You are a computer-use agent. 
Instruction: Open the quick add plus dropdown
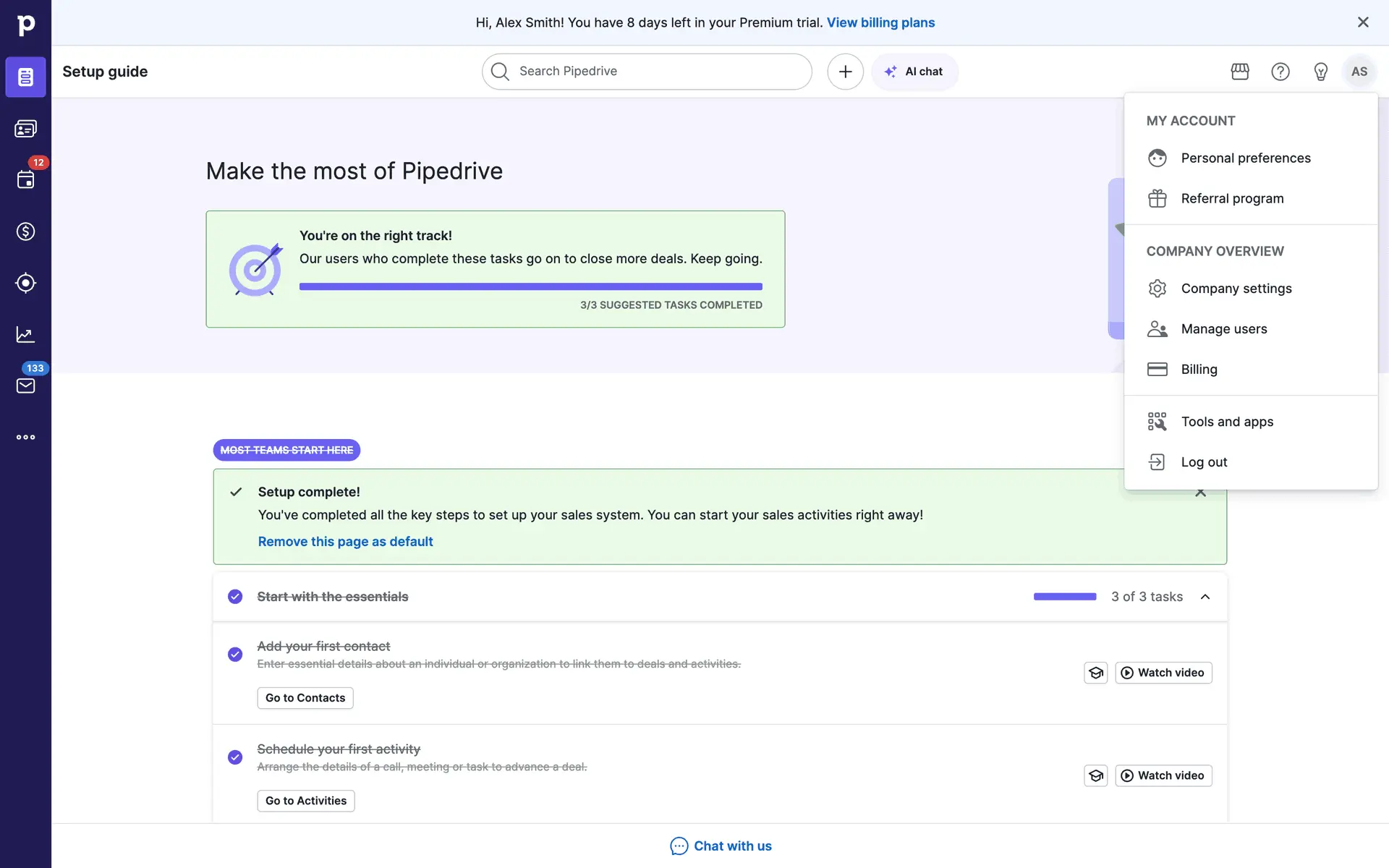click(845, 72)
